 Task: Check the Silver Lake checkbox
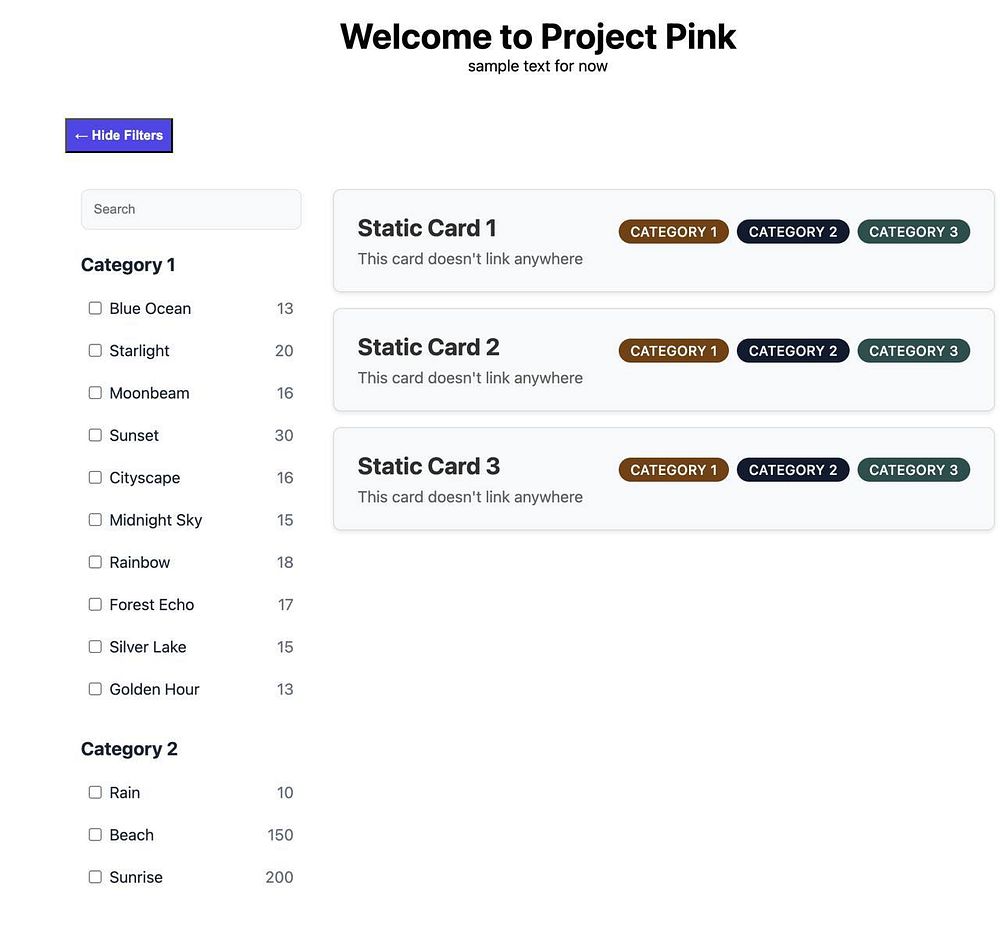point(95,647)
